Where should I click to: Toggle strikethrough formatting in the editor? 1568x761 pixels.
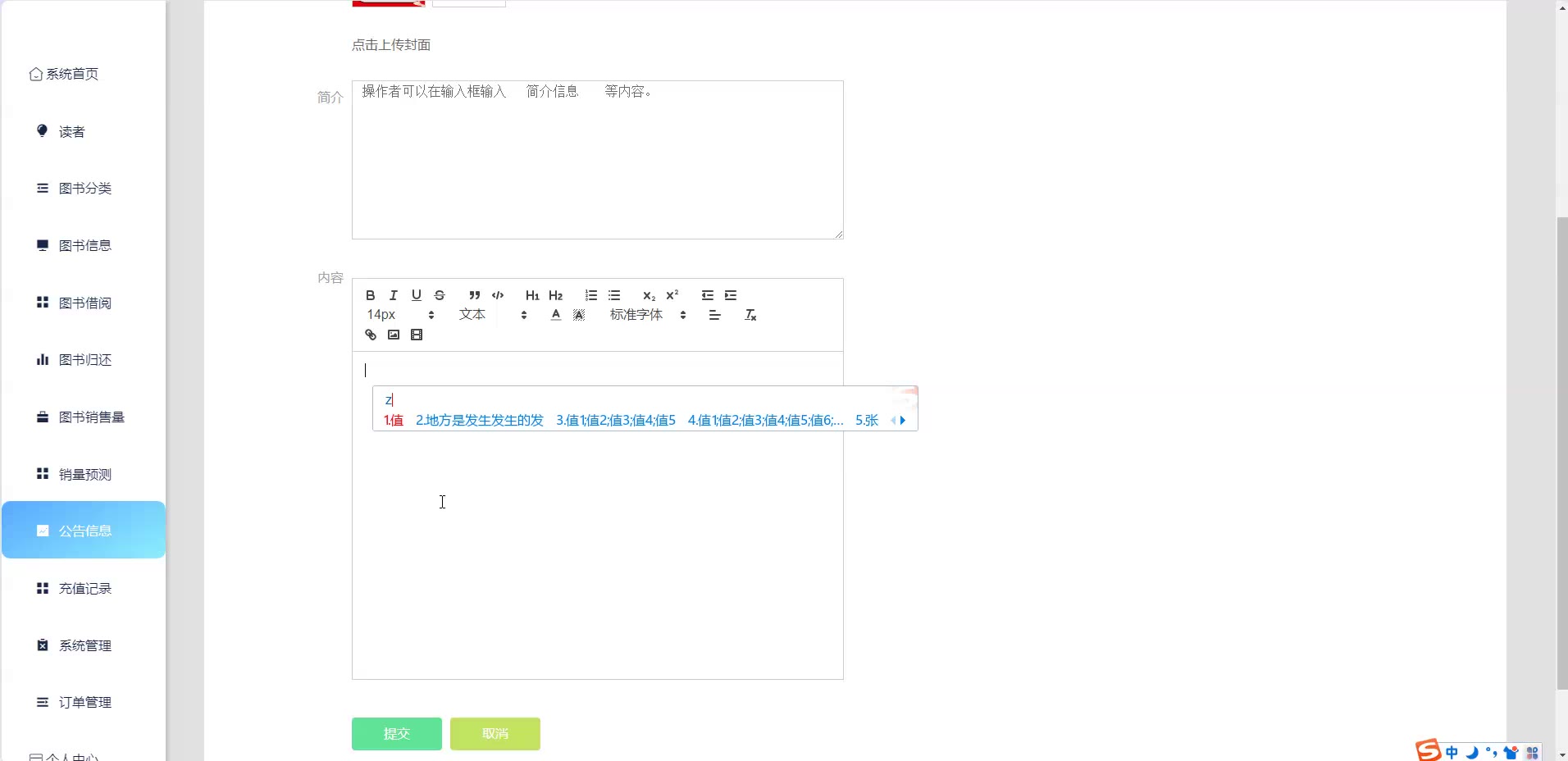(x=440, y=295)
